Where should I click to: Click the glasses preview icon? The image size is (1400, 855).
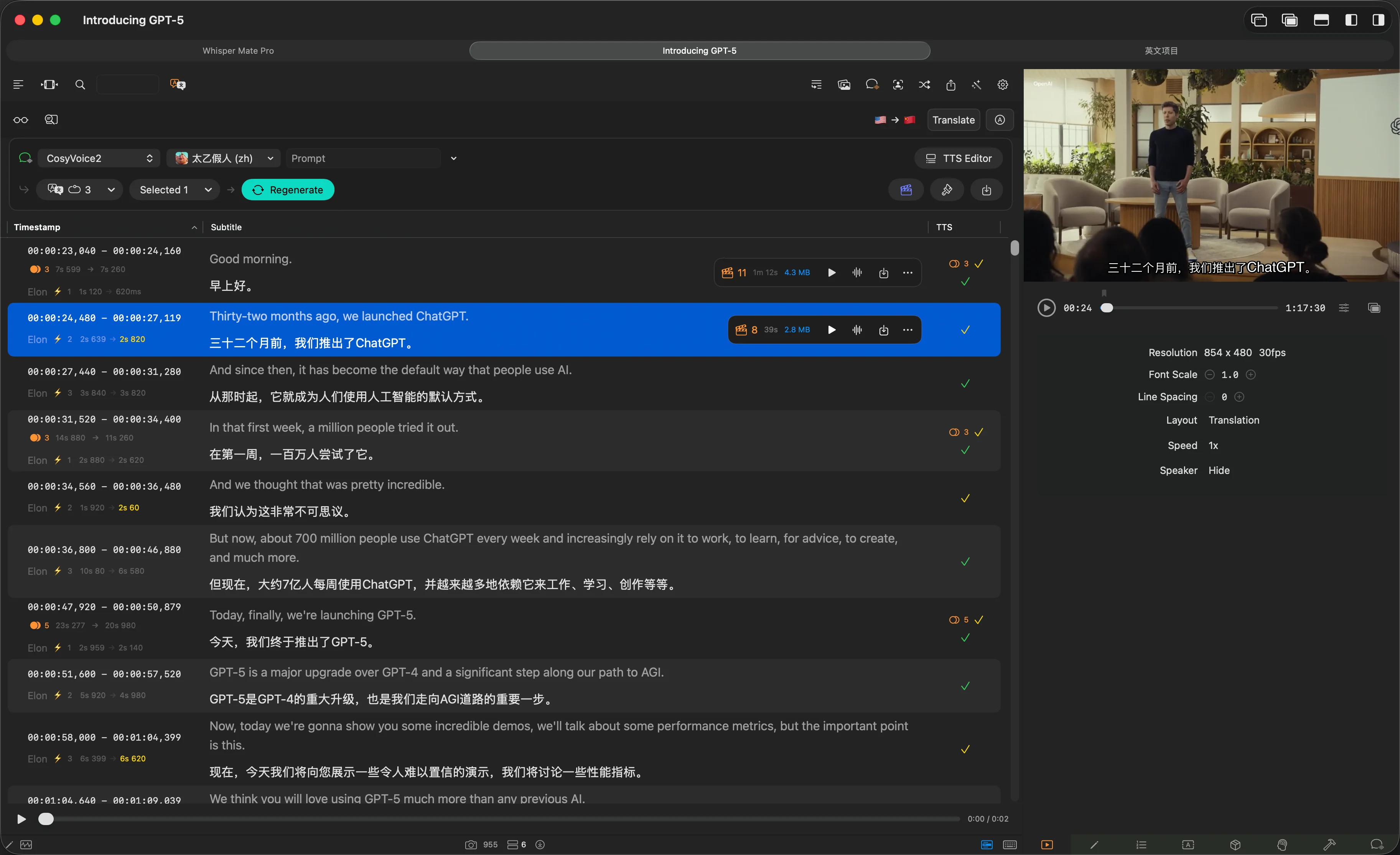click(x=20, y=120)
